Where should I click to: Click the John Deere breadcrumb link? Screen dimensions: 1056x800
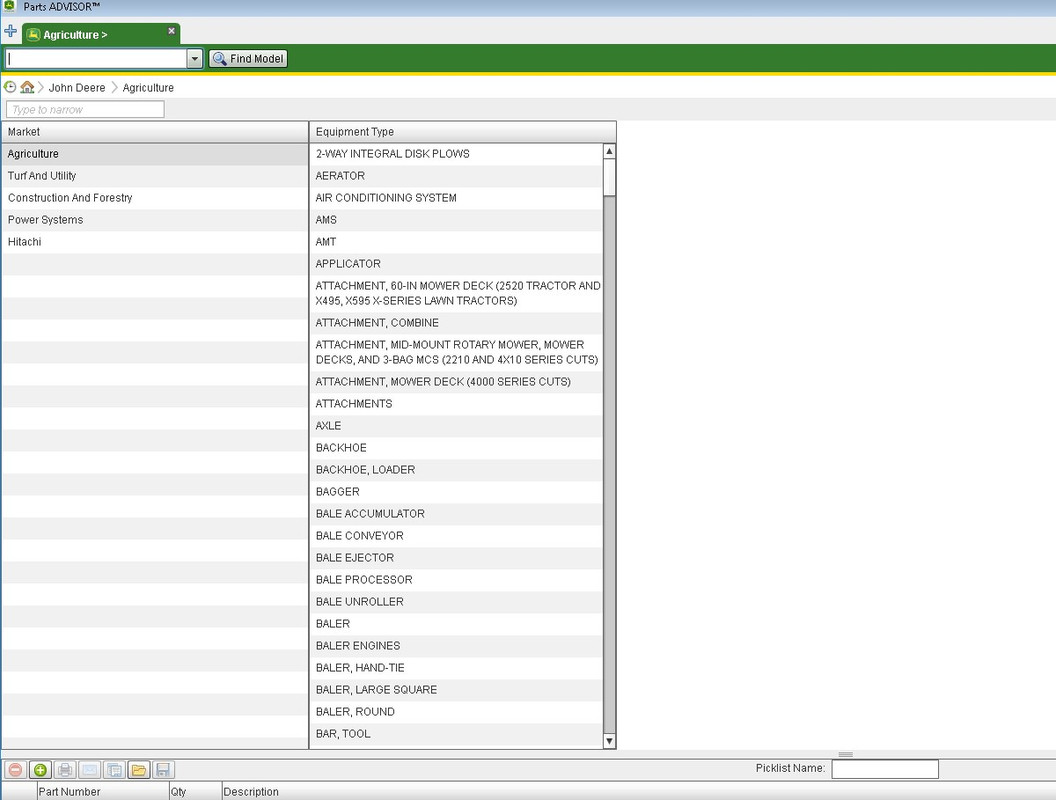pyautogui.click(x=77, y=88)
